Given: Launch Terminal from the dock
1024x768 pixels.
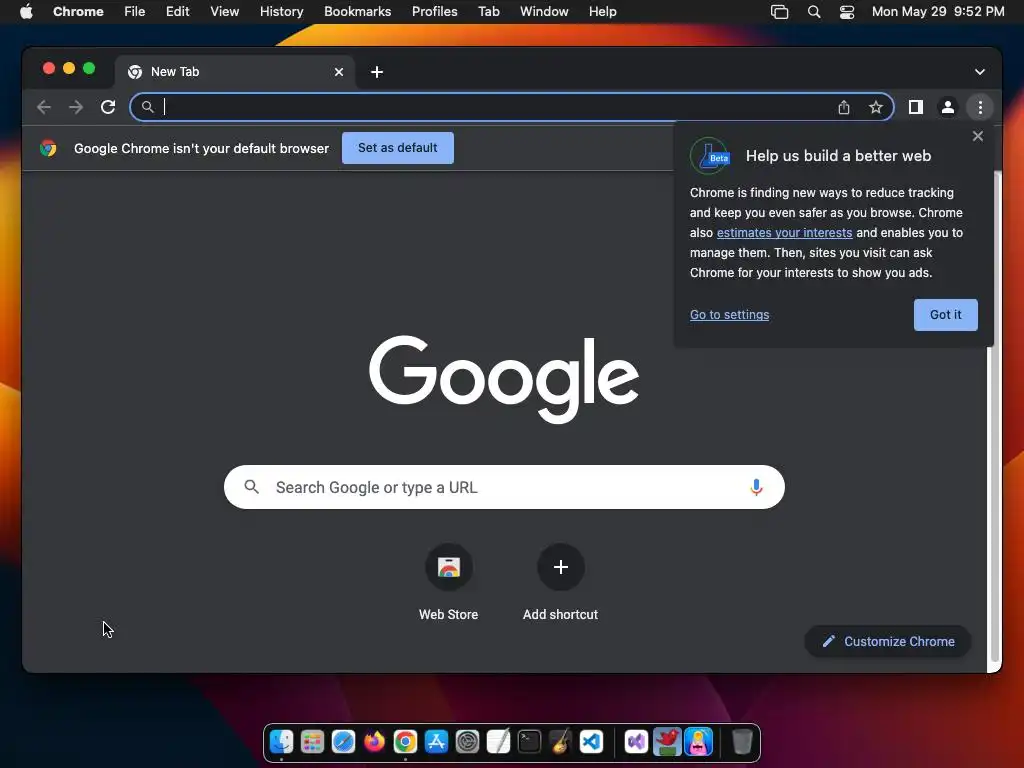Looking at the screenshot, I should [530, 742].
